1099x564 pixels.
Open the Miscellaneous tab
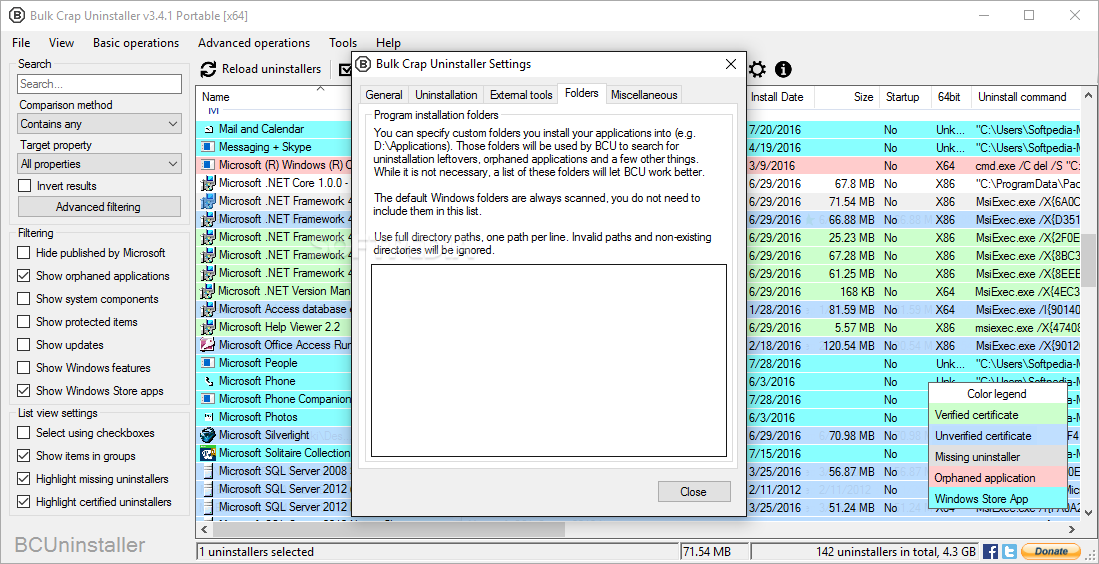643,95
